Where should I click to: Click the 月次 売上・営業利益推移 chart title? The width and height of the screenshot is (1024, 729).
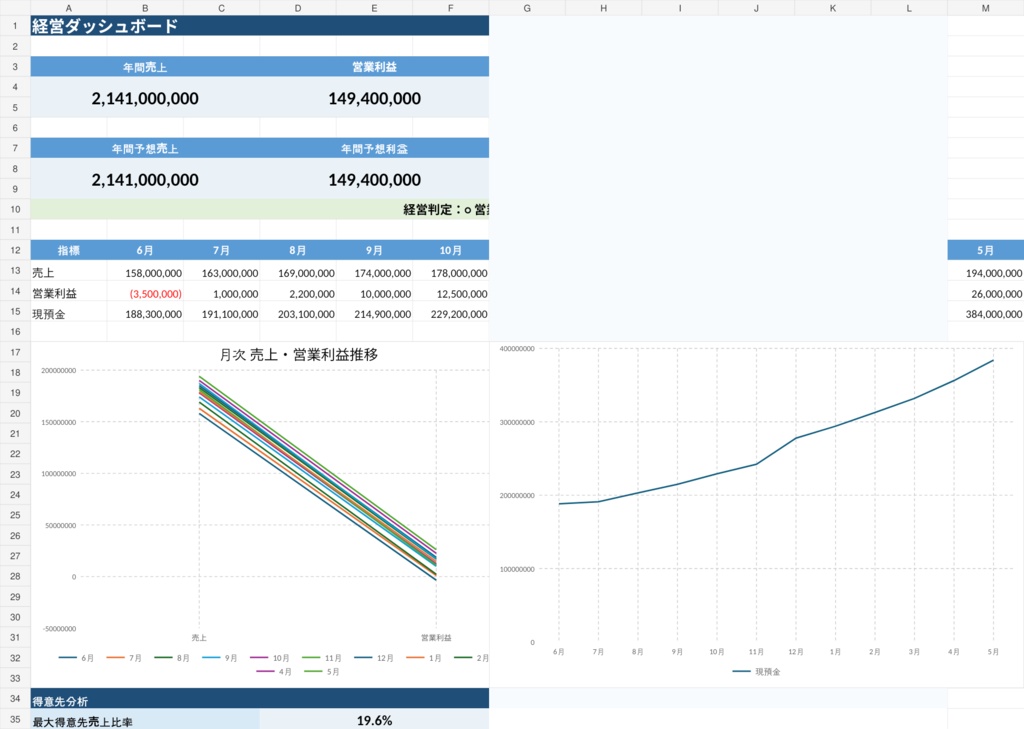pos(298,355)
